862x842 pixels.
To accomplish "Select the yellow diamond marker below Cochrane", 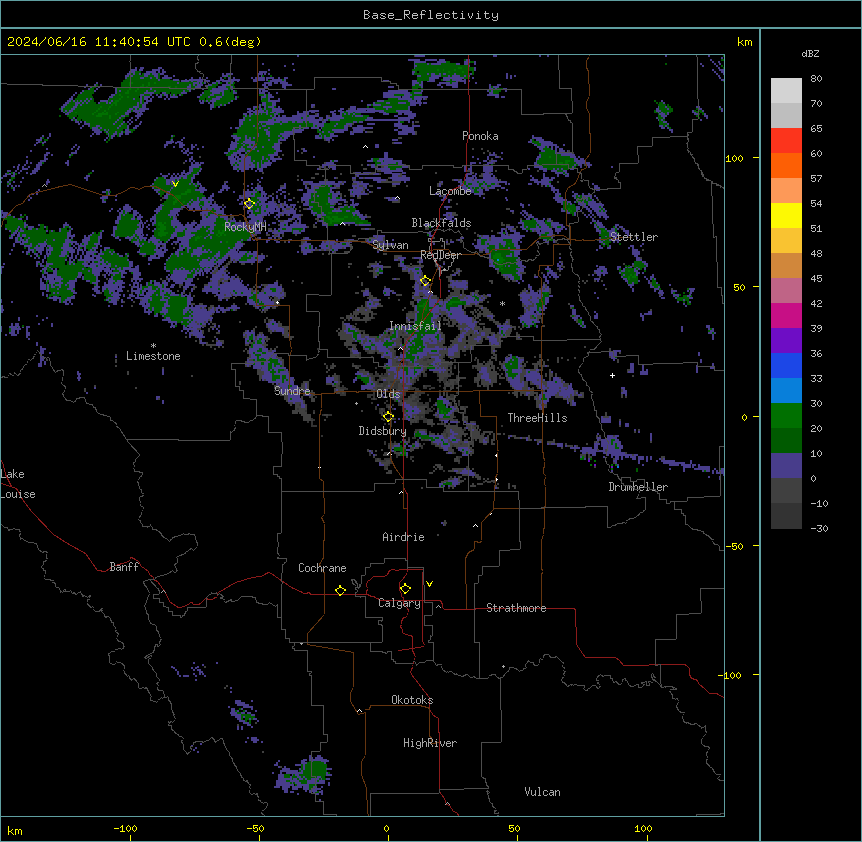I will (340, 590).
